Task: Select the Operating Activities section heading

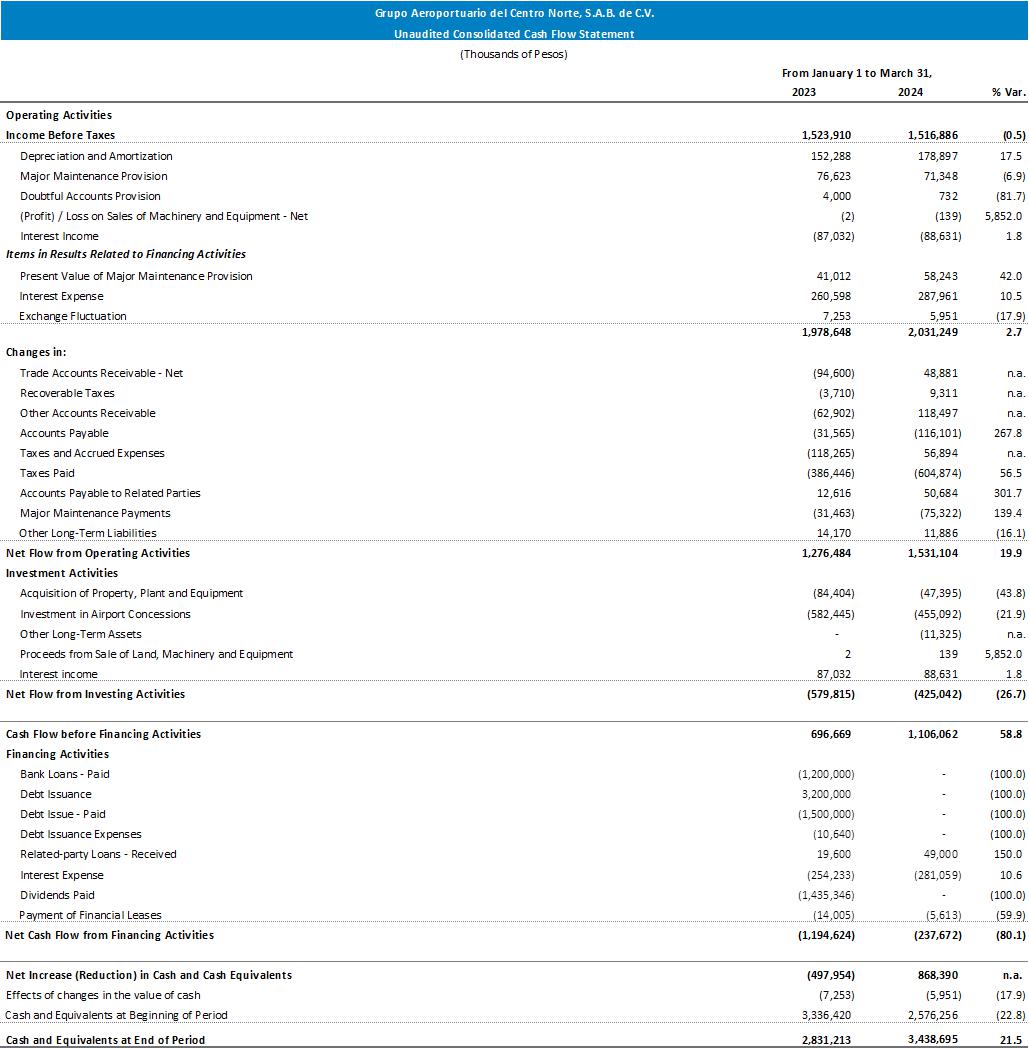Action: (59, 115)
